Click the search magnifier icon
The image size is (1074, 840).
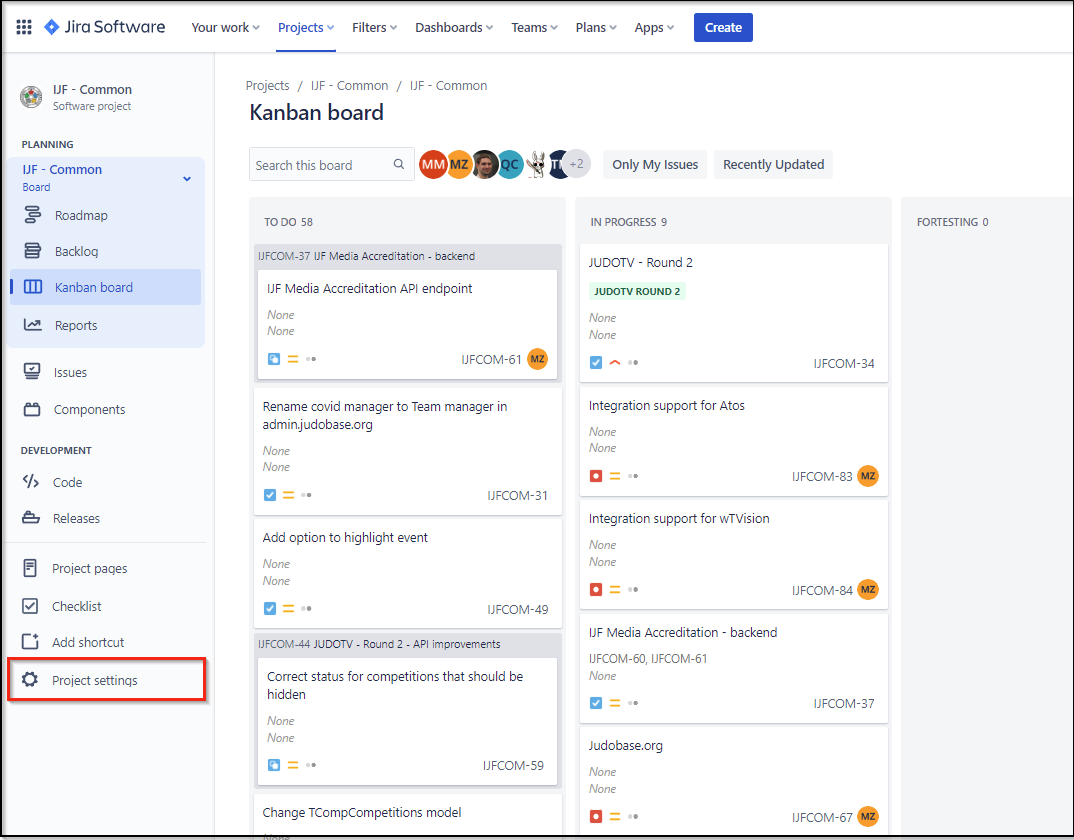click(399, 164)
